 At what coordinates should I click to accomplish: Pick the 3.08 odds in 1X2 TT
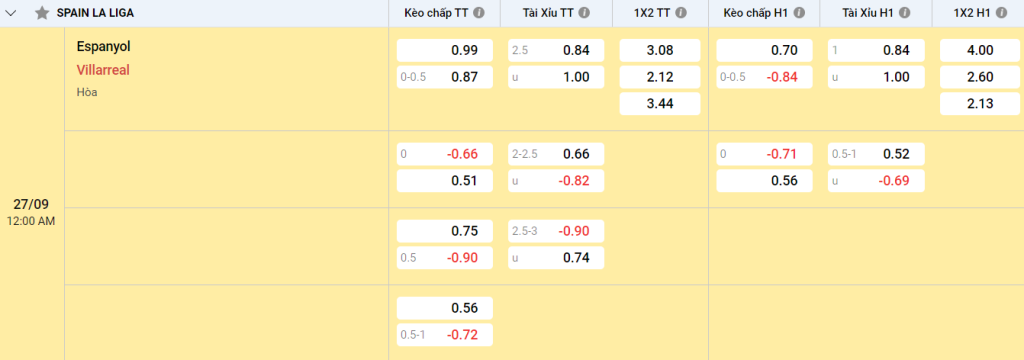tap(660, 50)
